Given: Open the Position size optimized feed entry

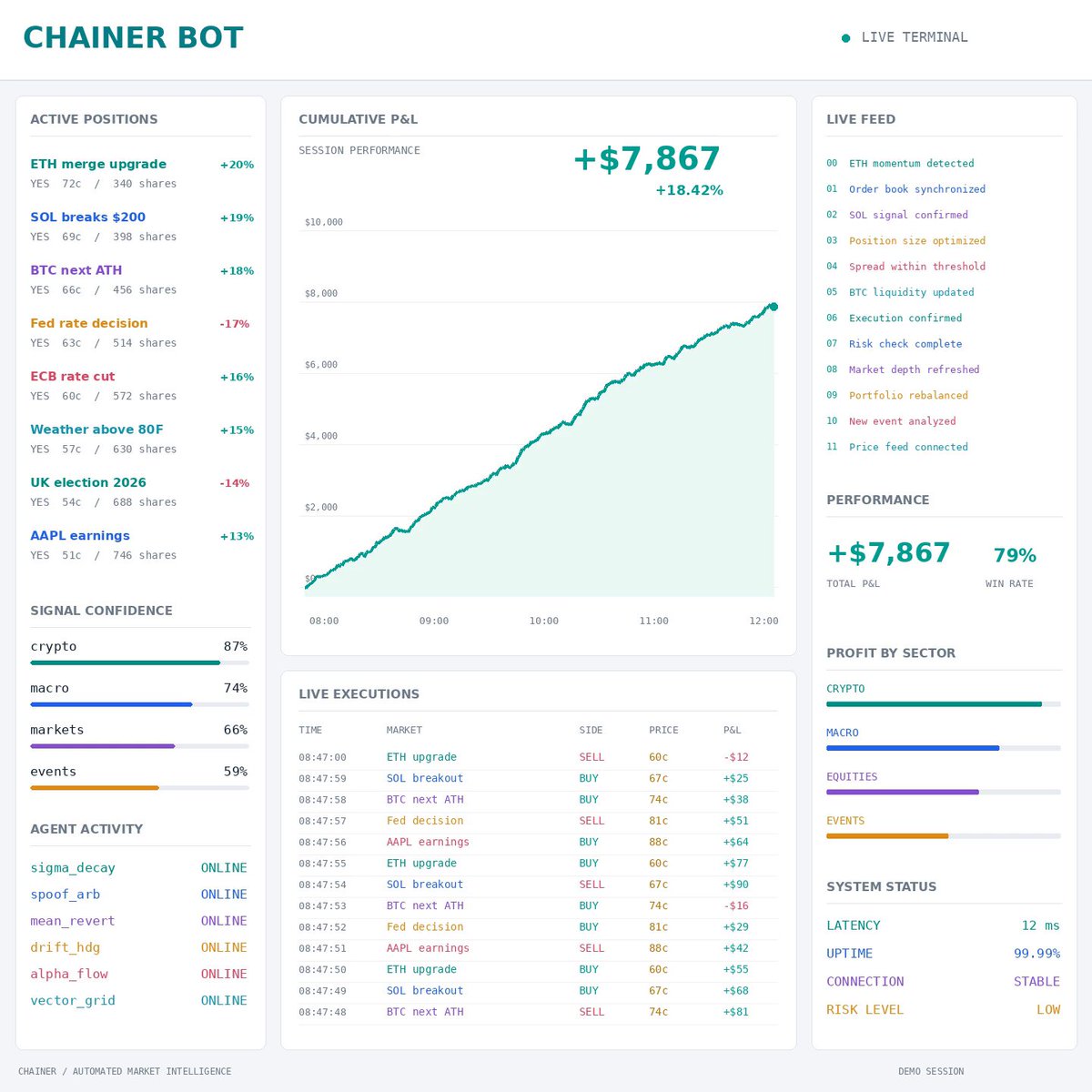Looking at the screenshot, I should (x=906, y=241).
